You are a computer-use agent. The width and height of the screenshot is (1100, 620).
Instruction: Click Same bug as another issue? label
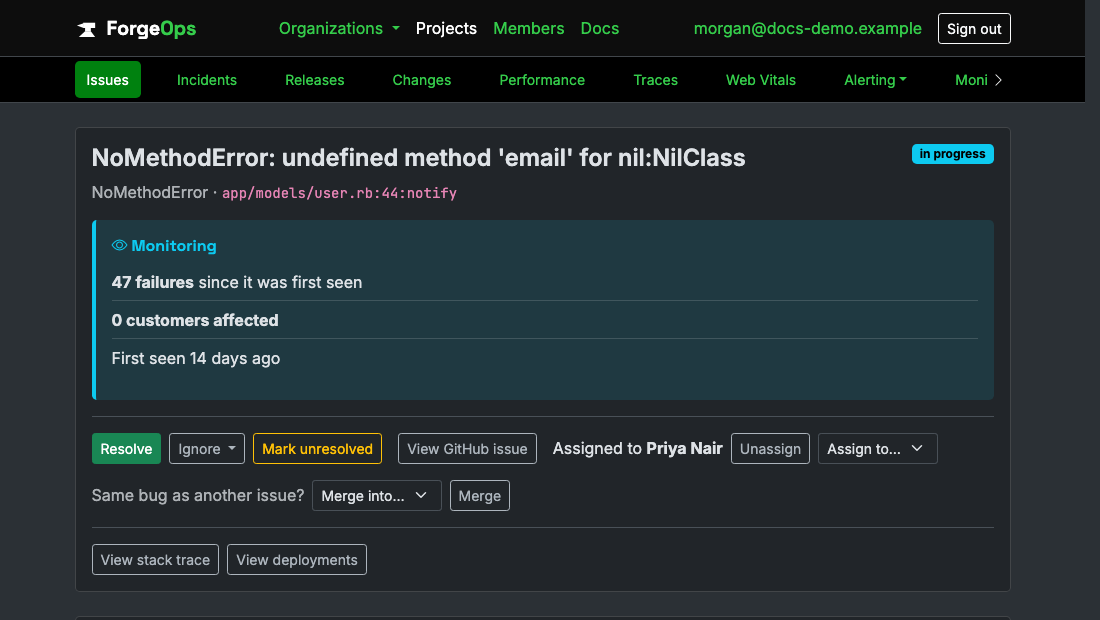(x=198, y=495)
